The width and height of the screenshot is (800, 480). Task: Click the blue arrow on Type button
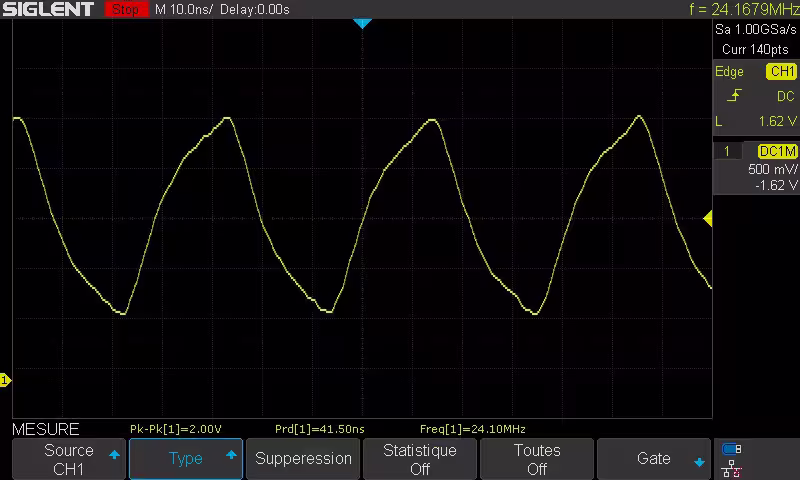(x=231, y=454)
